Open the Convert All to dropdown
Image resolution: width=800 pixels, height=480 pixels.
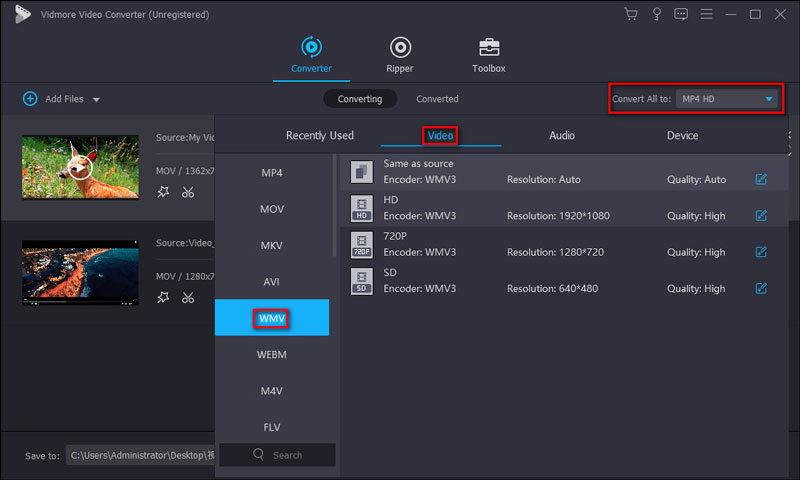727,99
